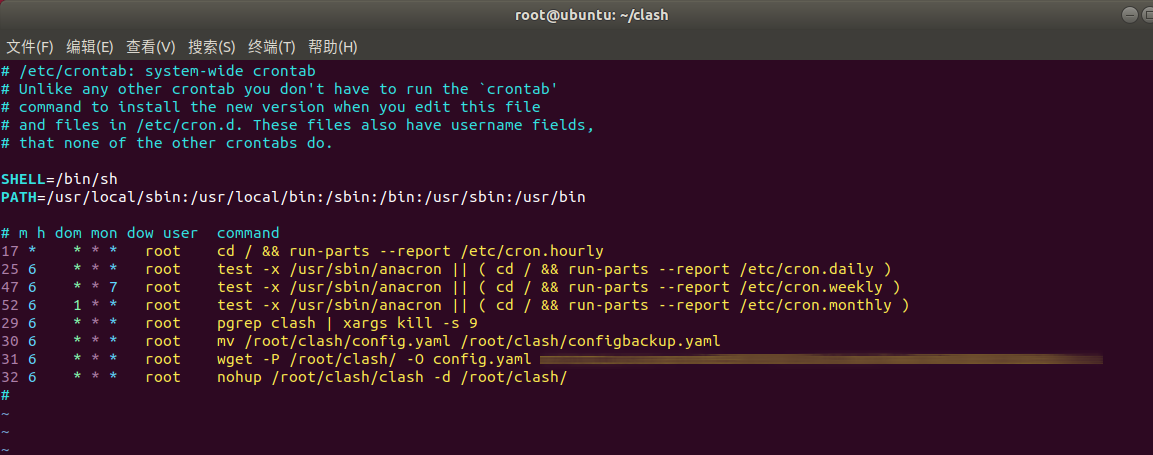The width and height of the screenshot is (1153, 455).
Task: Open the 搜索(S) menu
Action: (211, 47)
